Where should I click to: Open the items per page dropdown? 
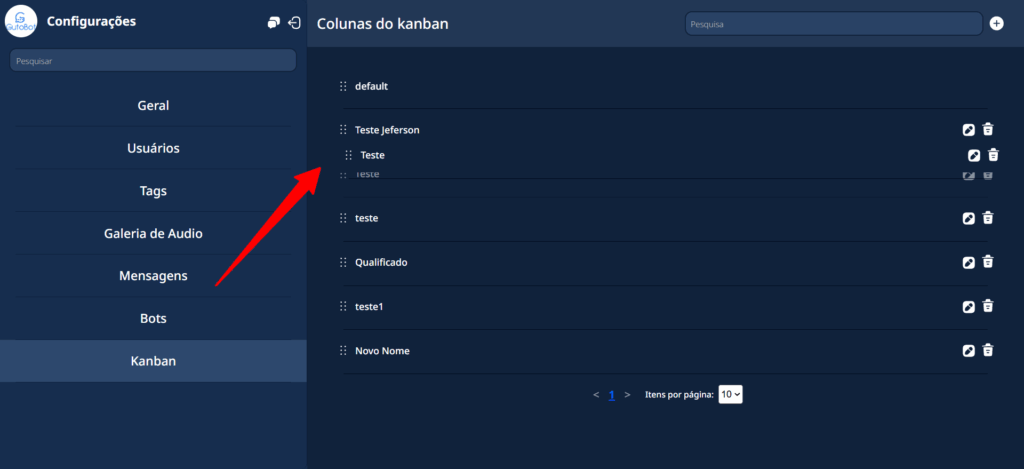tap(730, 395)
